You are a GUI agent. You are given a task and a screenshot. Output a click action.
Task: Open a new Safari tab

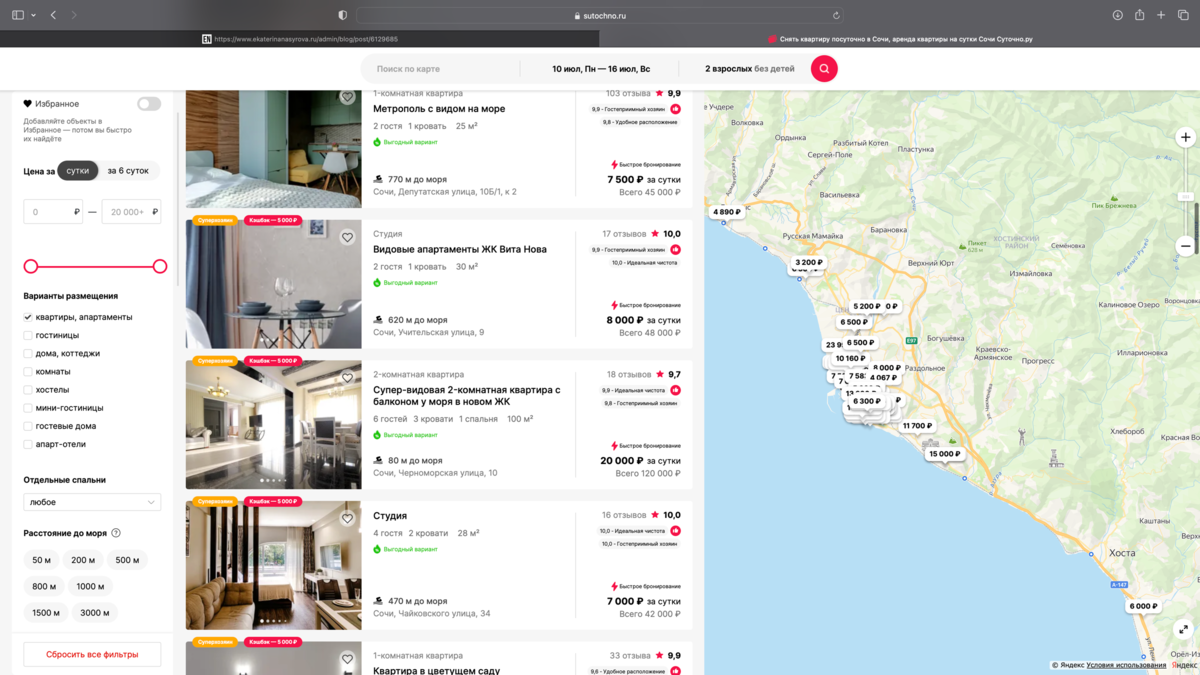click(x=1161, y=15)
